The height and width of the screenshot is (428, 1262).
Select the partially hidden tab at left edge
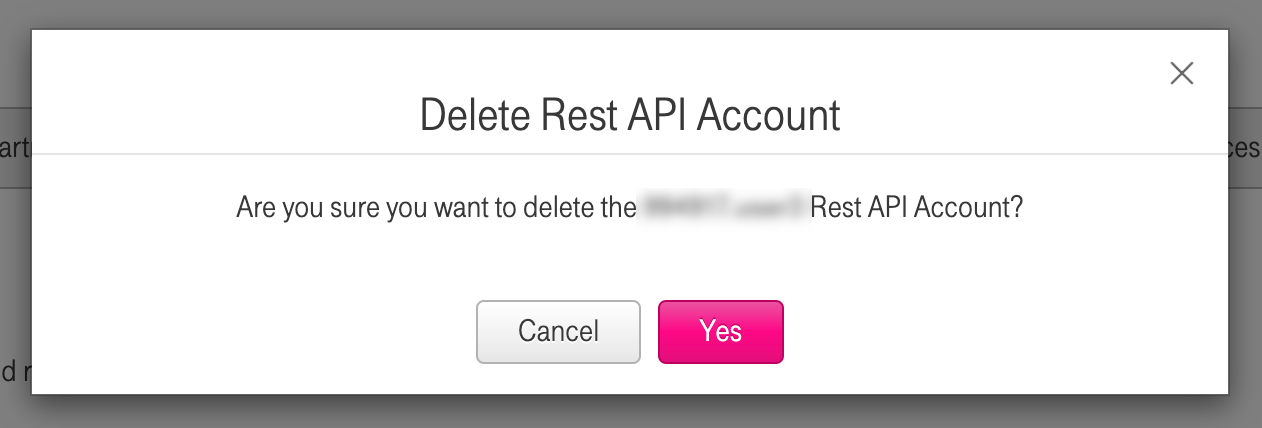point(14,148)
